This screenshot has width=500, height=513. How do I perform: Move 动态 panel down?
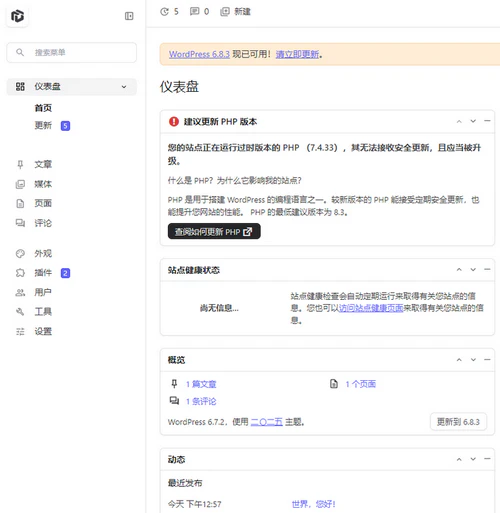pyautogui.click(x=473, y=459)
